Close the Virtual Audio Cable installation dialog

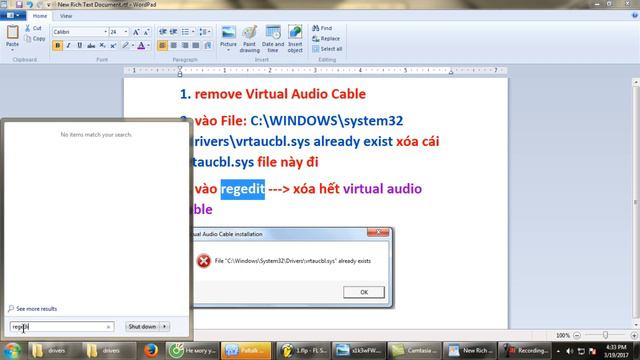click(x=378, y=232)
